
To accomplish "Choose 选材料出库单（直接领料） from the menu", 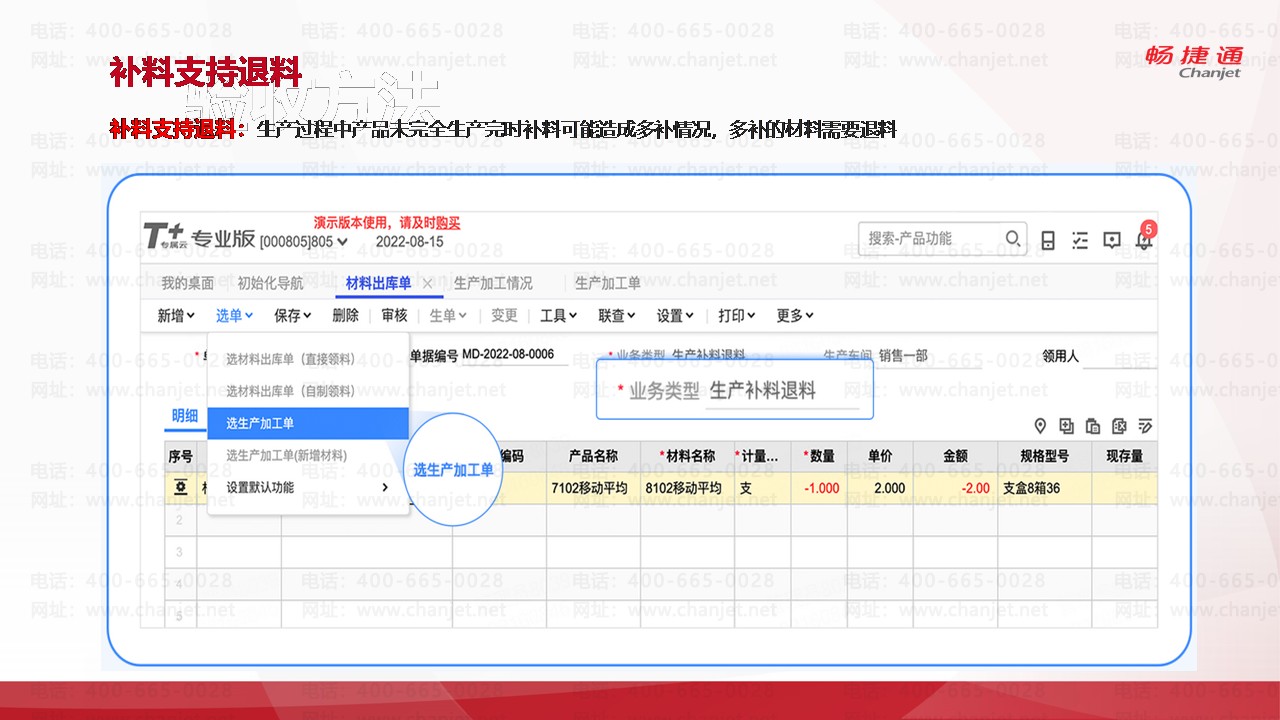I will [x=308, y=360].
